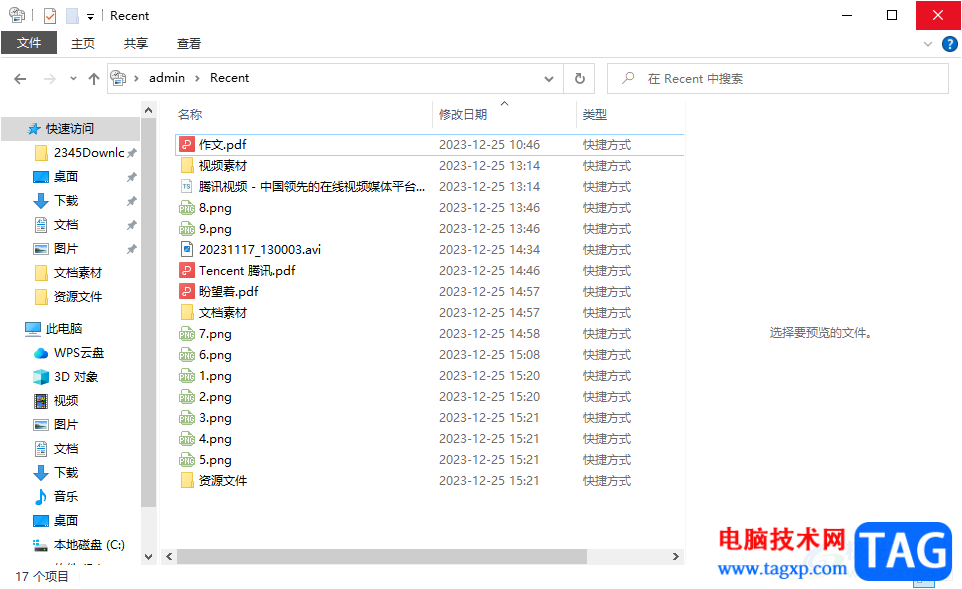Open the quick access toolbar customize dropdown
The width and height of the screenshot is (962, 589).
(x=90, y=17)
